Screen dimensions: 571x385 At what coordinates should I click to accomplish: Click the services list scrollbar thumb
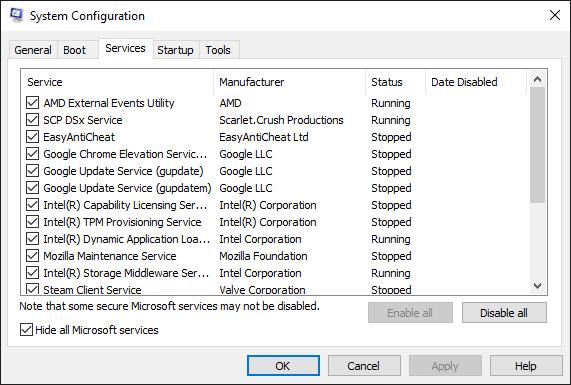tap(537, 145)
